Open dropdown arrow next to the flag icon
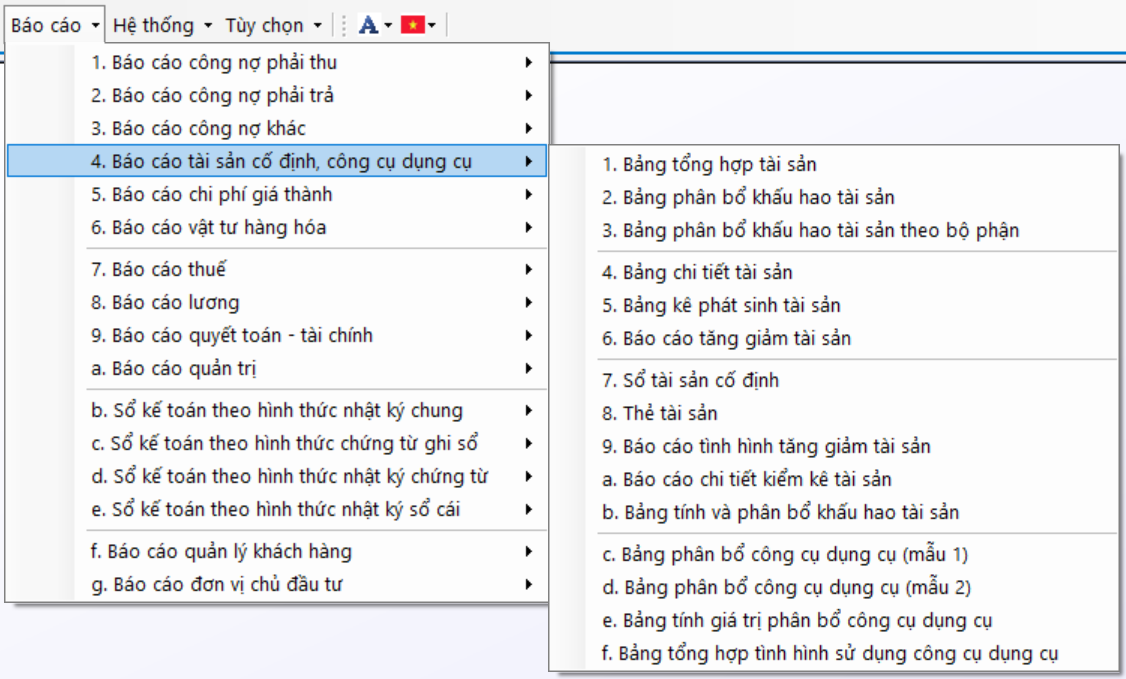Viewport: 1126px width, 679px height. pos(432,26)
